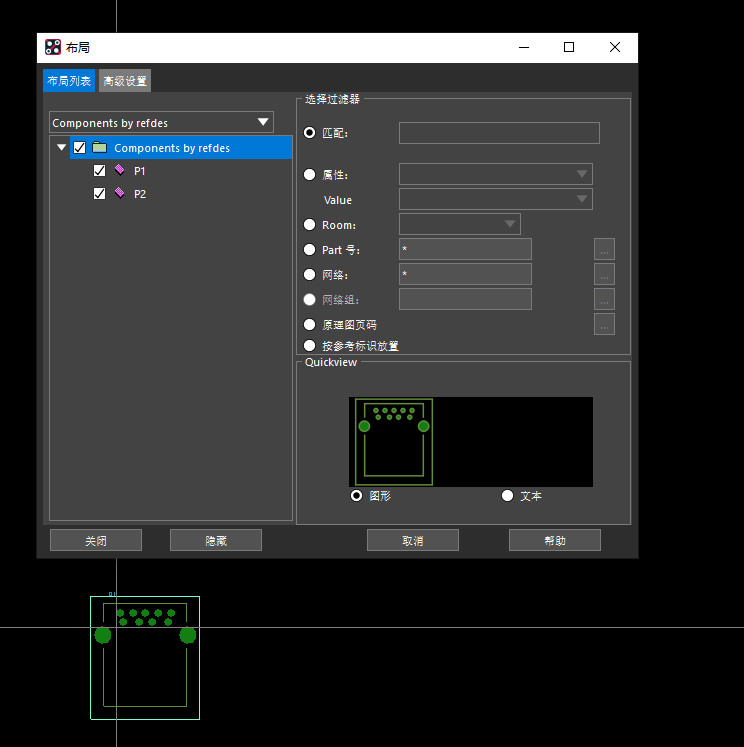The width and height of the screenshot is (744, 747).
Task: Click the pink diamond icon next to P2
Action: point(120,193)
